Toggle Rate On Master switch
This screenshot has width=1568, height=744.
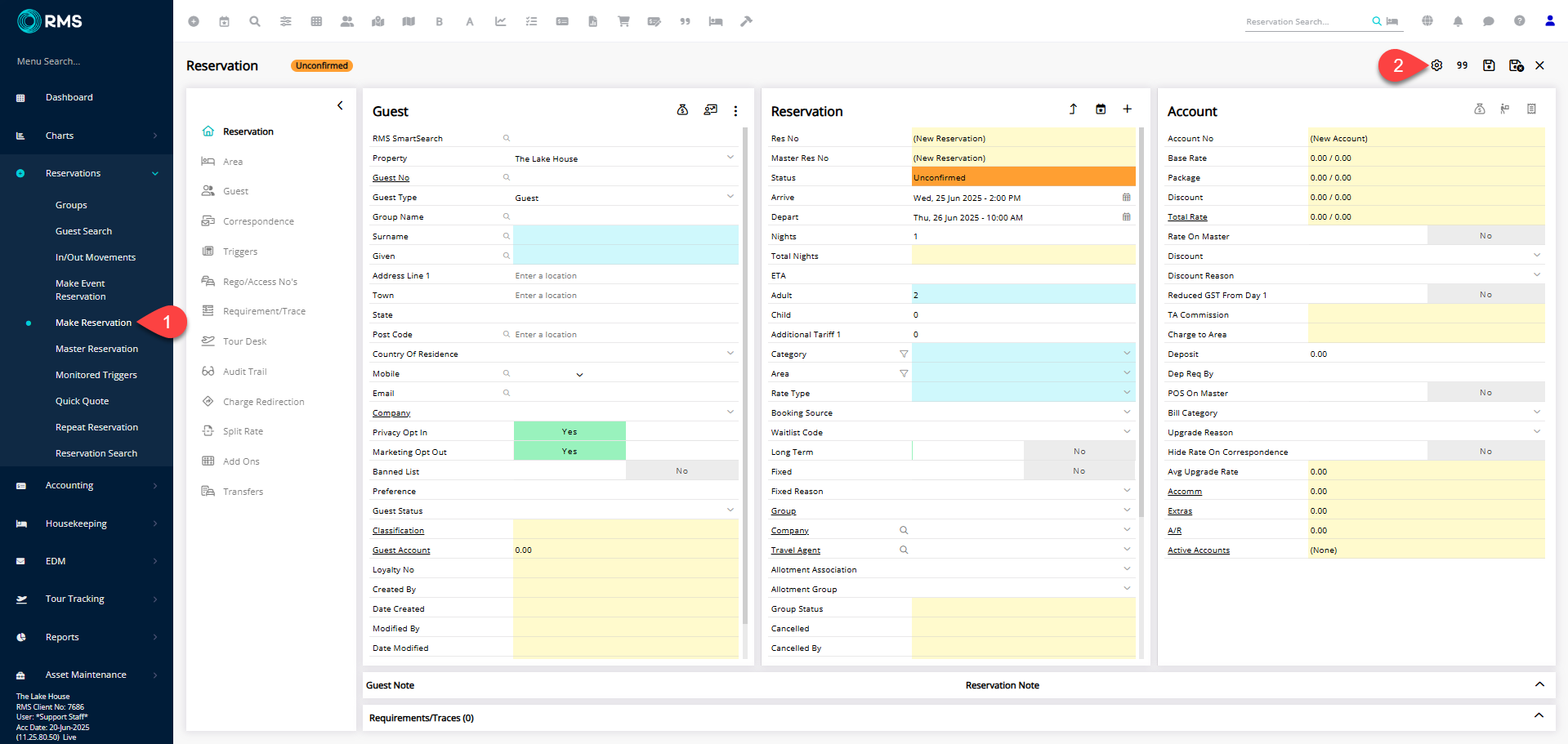tap(1485, 235)
